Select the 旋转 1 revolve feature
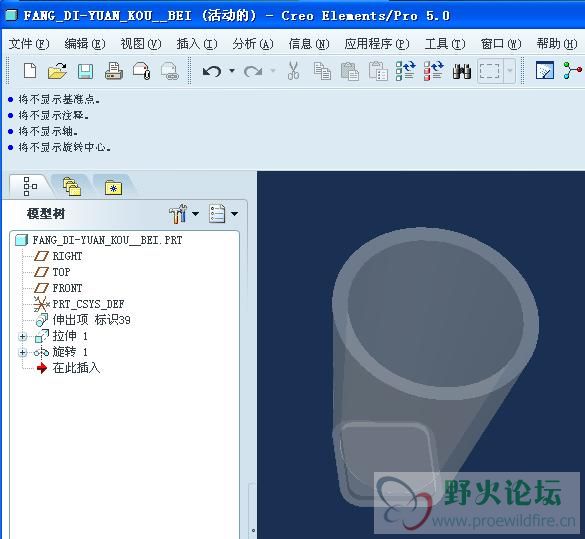 pyautogui.click(x=70, y=352)
